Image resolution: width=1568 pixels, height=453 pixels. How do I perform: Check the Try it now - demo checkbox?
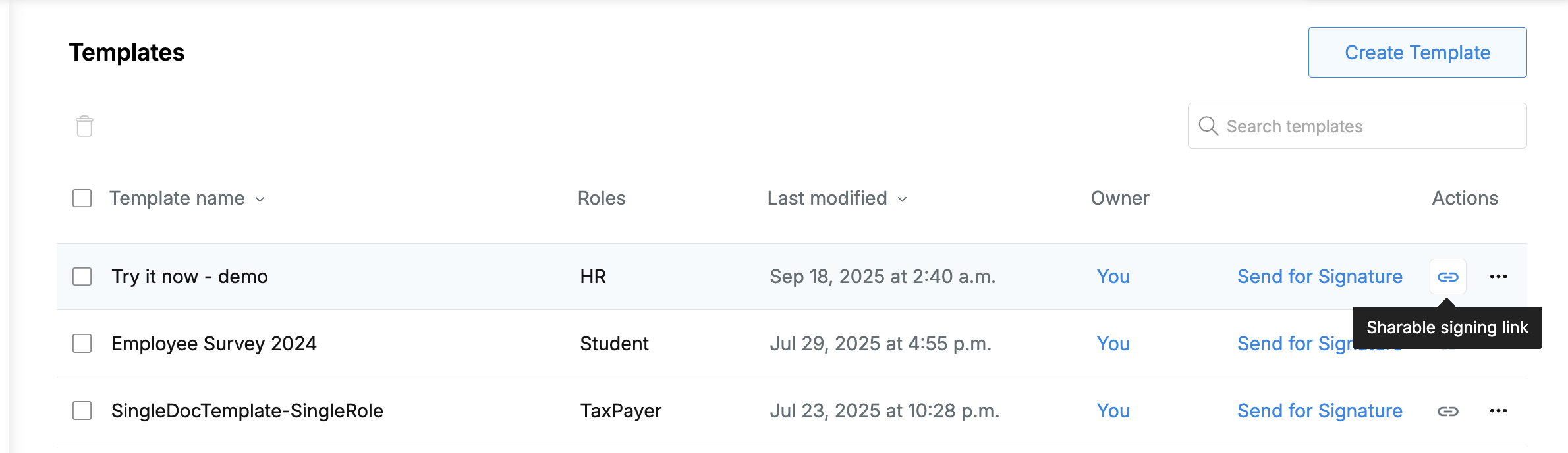pos(82,277)
